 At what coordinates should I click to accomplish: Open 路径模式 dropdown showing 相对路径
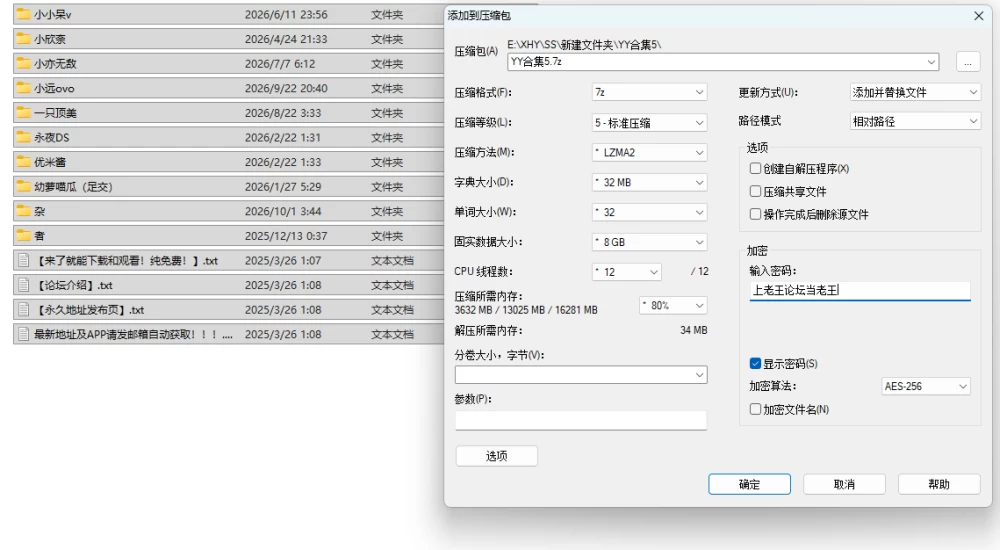click(915, 121)
